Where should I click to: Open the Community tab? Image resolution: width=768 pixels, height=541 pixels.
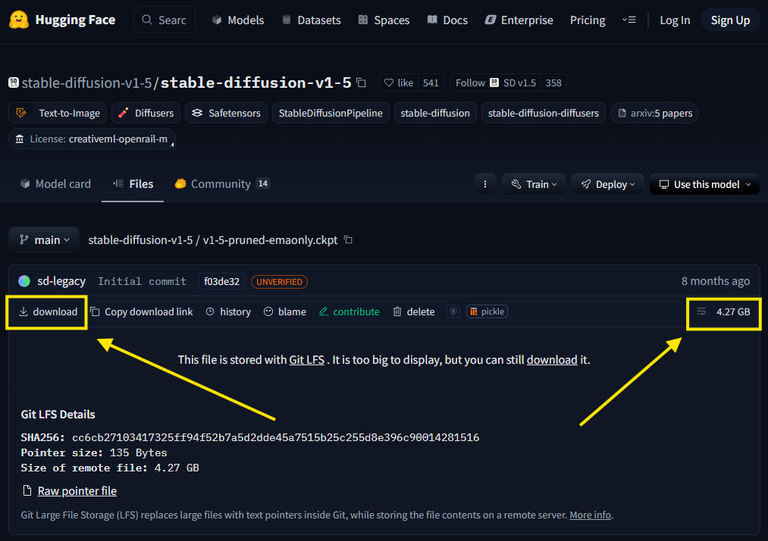click(222, 184)
